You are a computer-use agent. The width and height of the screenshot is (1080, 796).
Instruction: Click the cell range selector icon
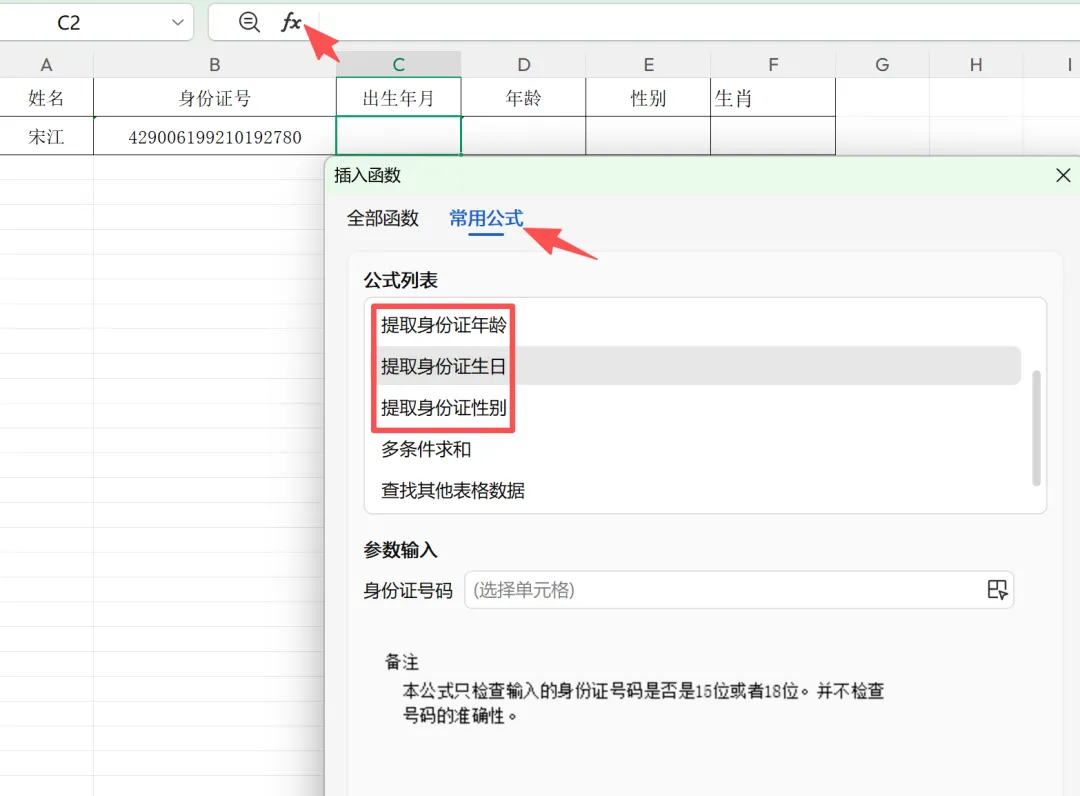click(x=997, y=589)
